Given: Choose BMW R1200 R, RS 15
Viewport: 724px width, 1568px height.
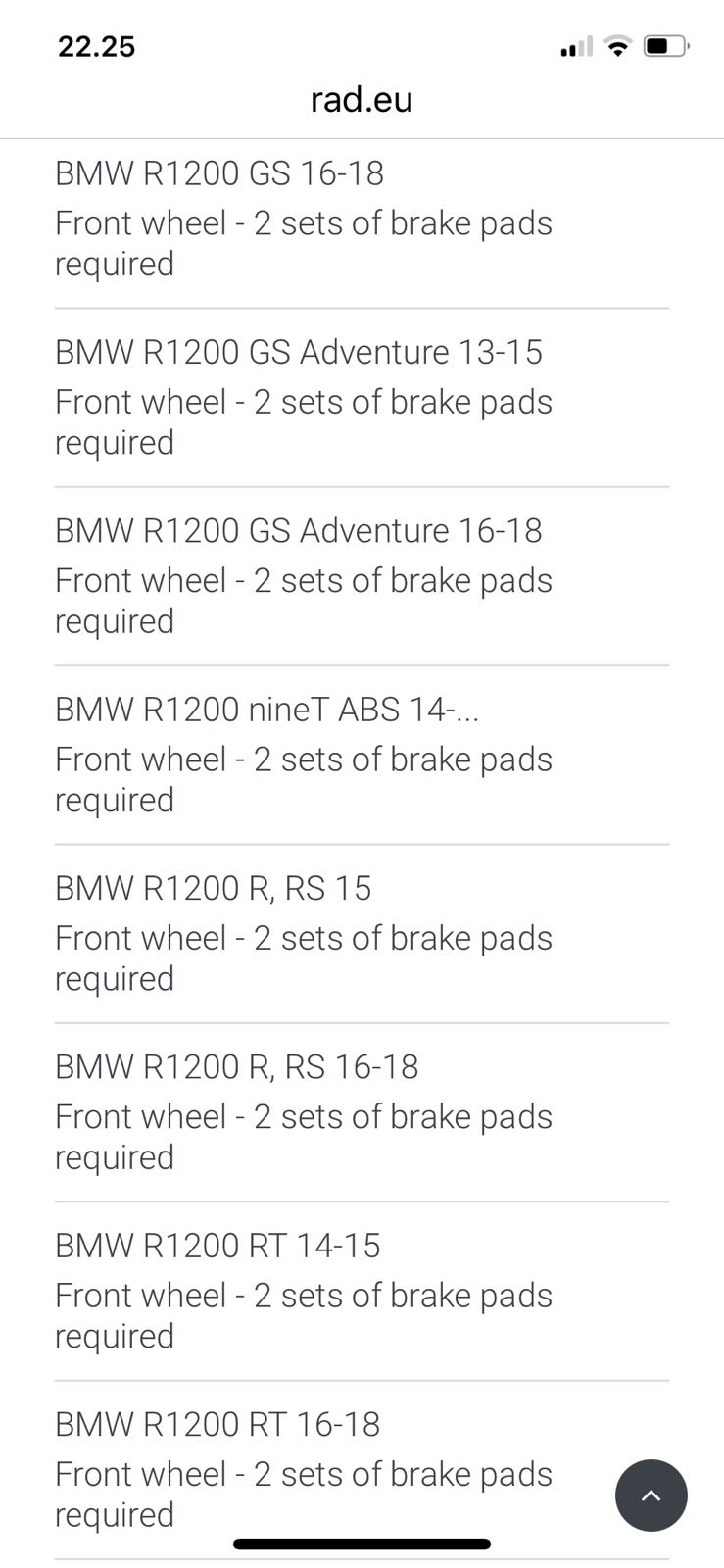Looking at the screenshot, I should click(213, 888).
